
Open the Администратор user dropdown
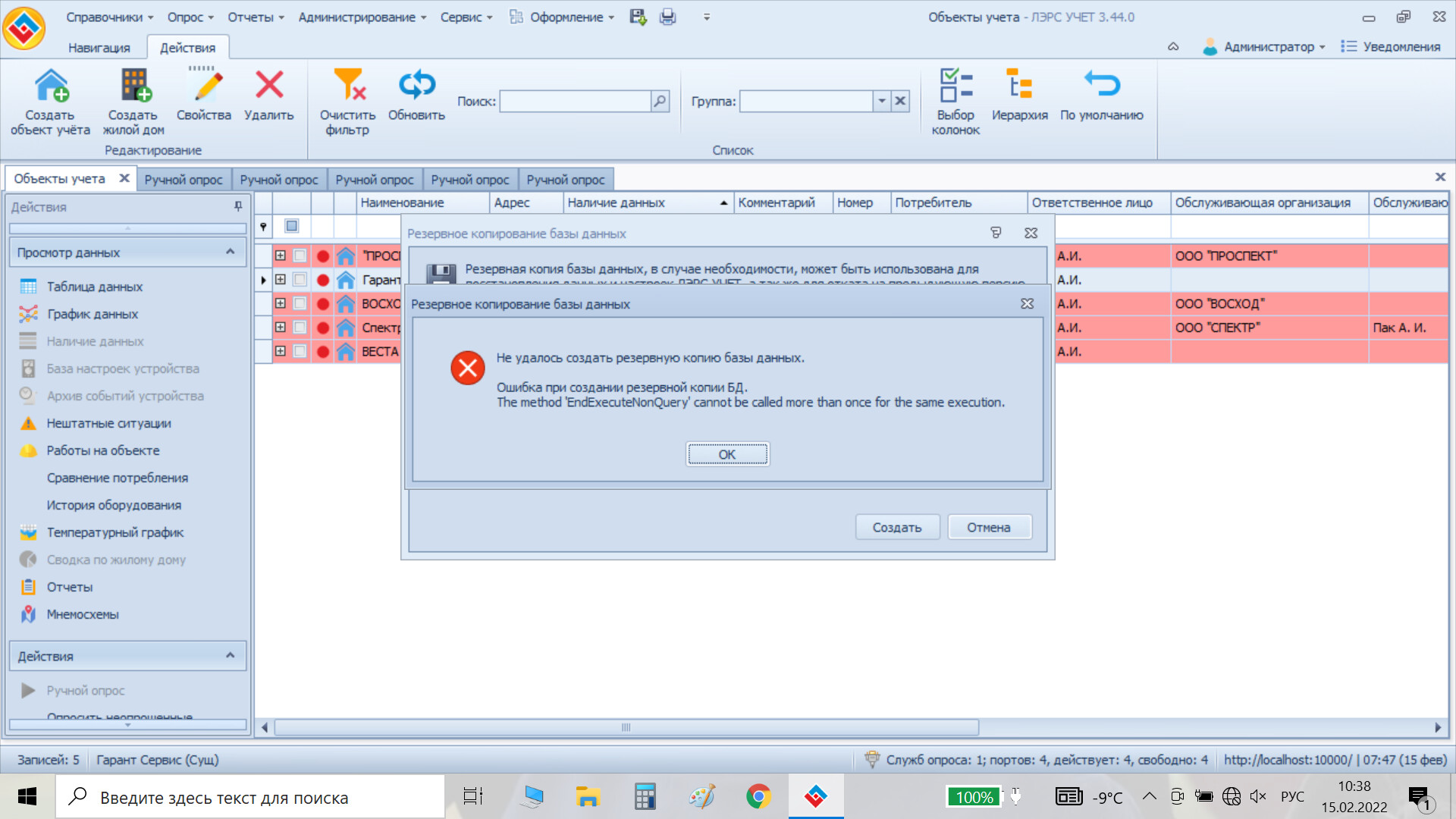coord(1263,46)
